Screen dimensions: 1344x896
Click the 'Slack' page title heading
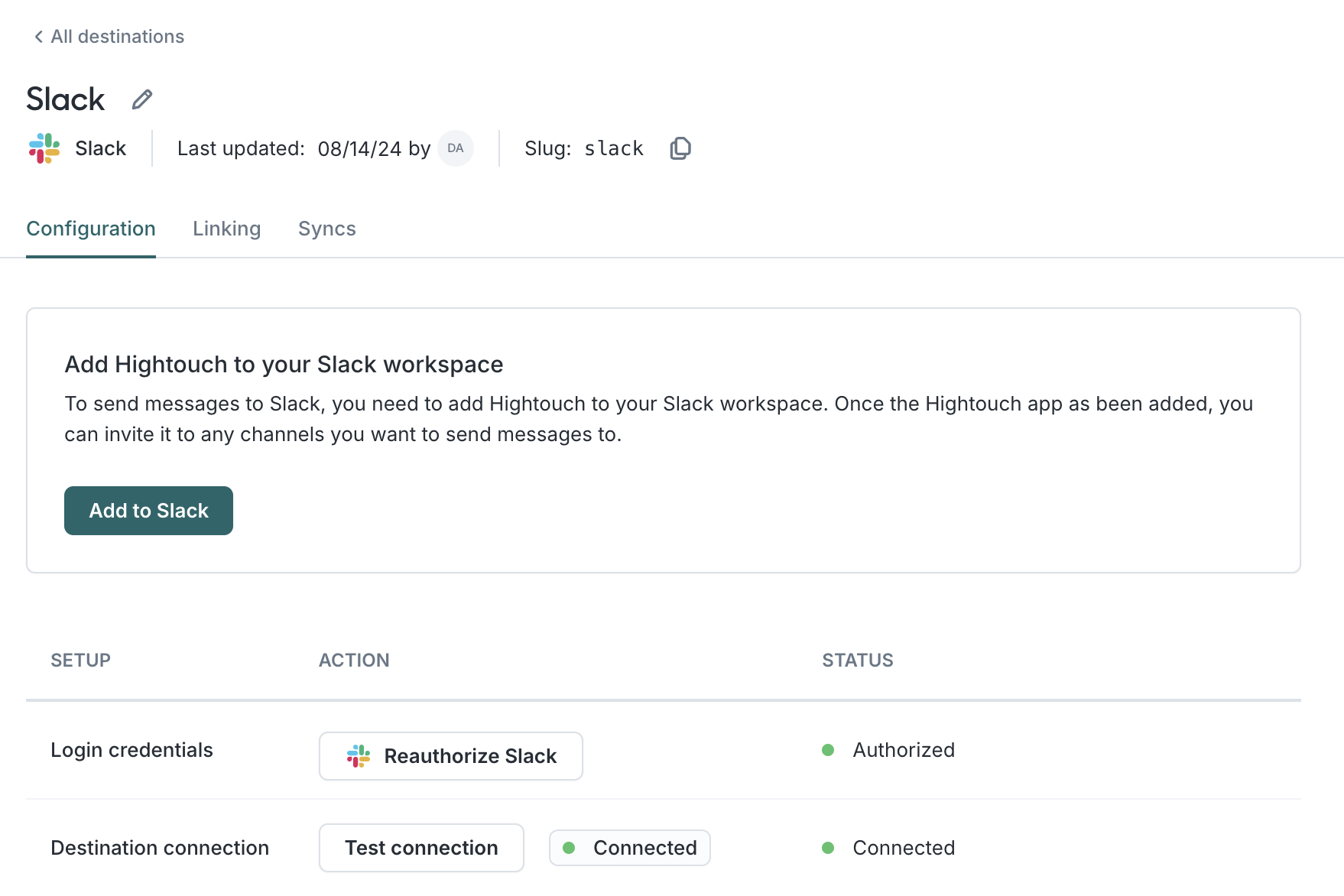(x=66, y=99)
